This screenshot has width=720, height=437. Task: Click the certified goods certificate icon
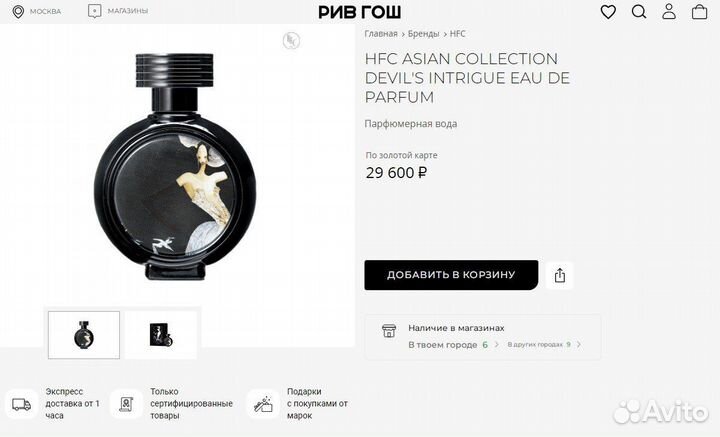click(x=126, y=404)
